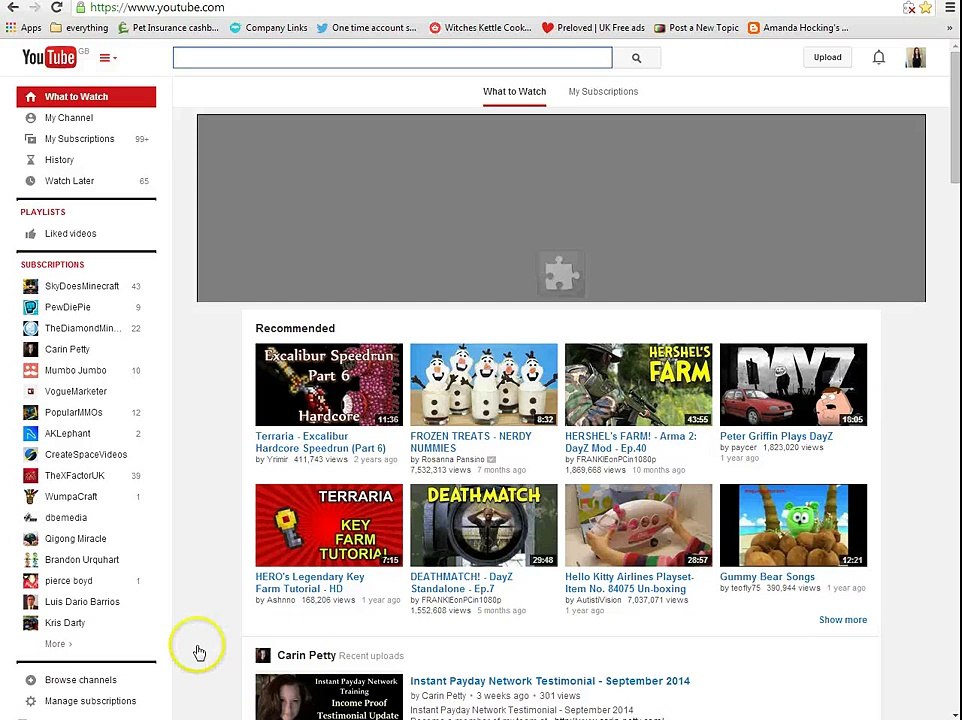This screenshot has width=962, height=720.
Task: Open the account avatar menu
Action: [x=915, y=58]
